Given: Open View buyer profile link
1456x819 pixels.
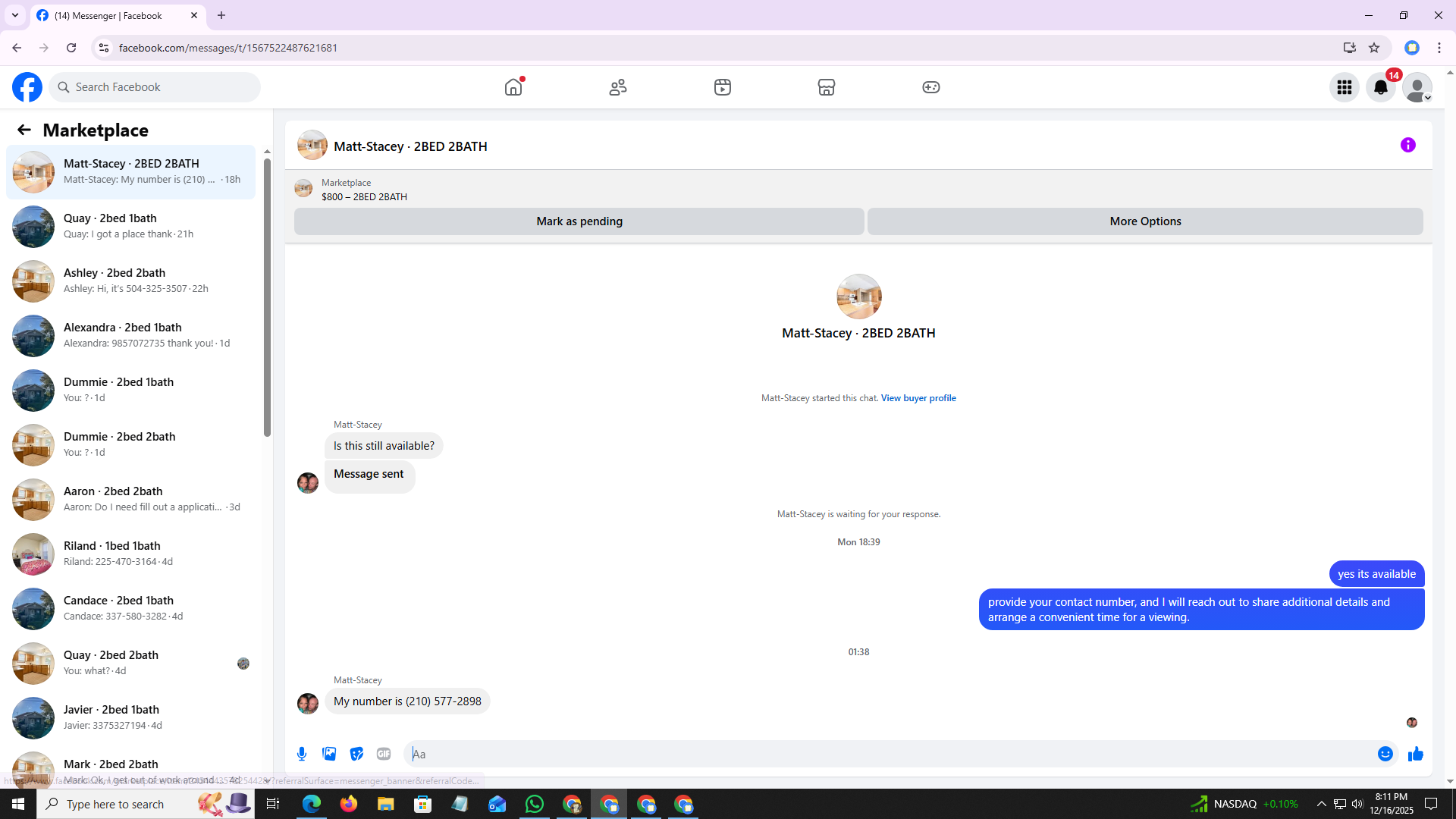Looking at the screenshot, I should tap(918, 398).
